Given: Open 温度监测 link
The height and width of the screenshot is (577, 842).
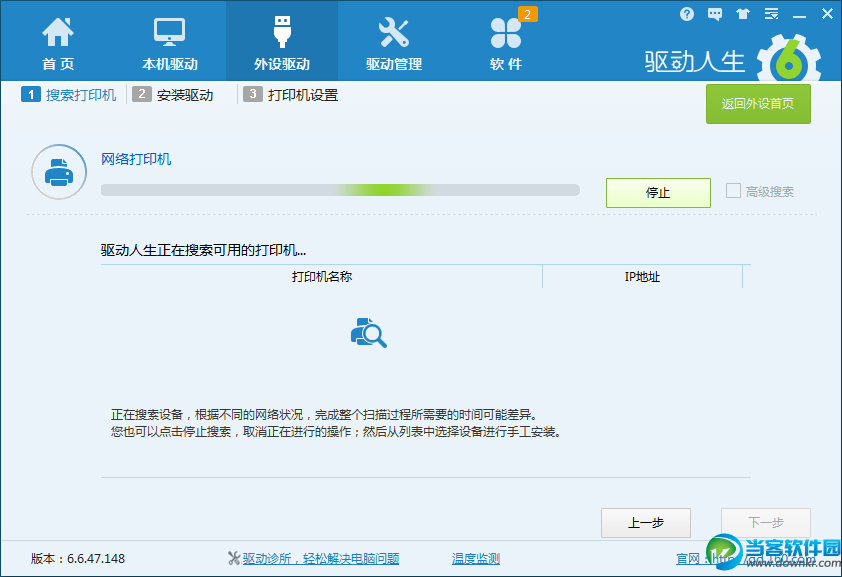Looking at the screenshot, I should 476,559.
